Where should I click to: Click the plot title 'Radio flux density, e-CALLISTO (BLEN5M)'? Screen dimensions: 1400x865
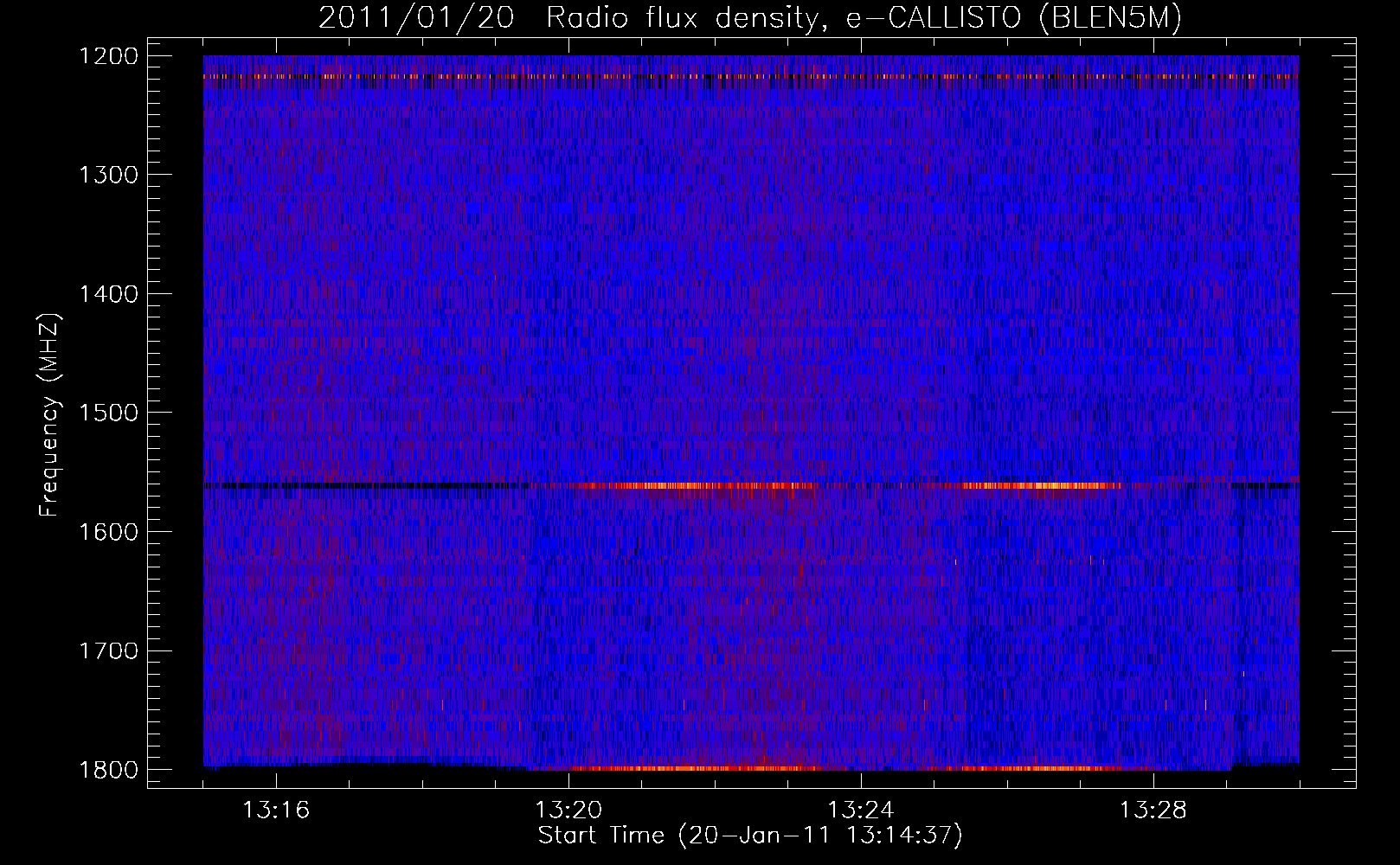click(x=863, y=18)
